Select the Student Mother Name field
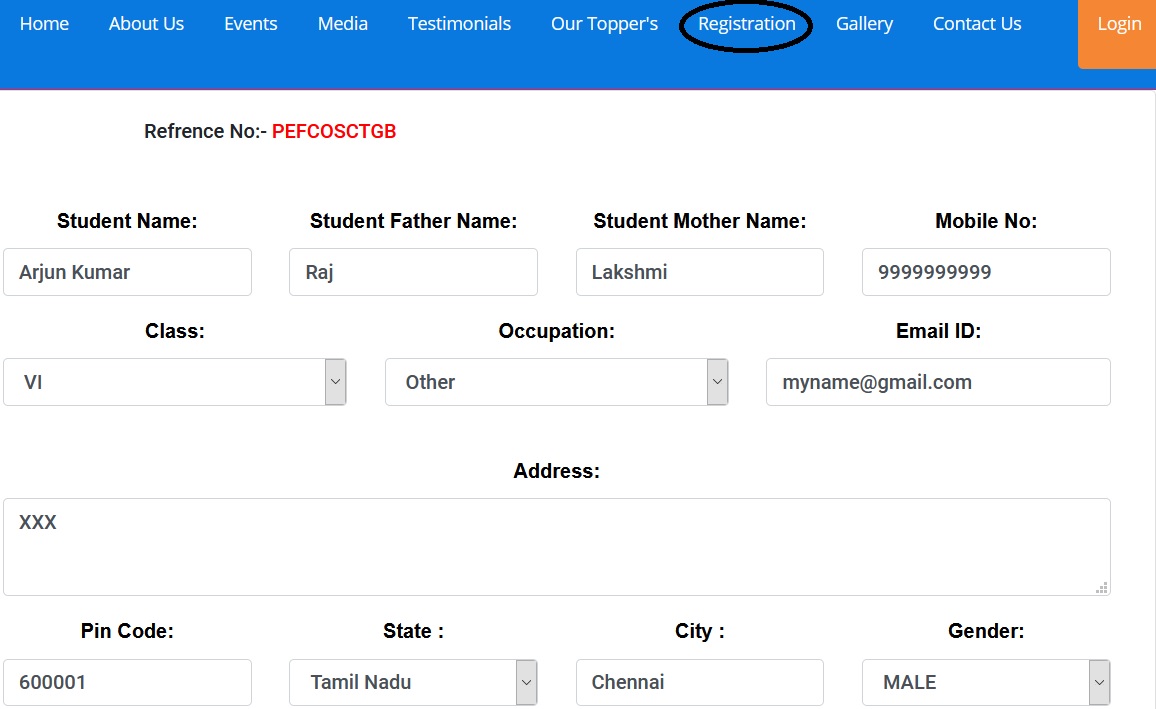Viewport: 1156px width, 709px height. pyautogui.click(x=699, y=272)
